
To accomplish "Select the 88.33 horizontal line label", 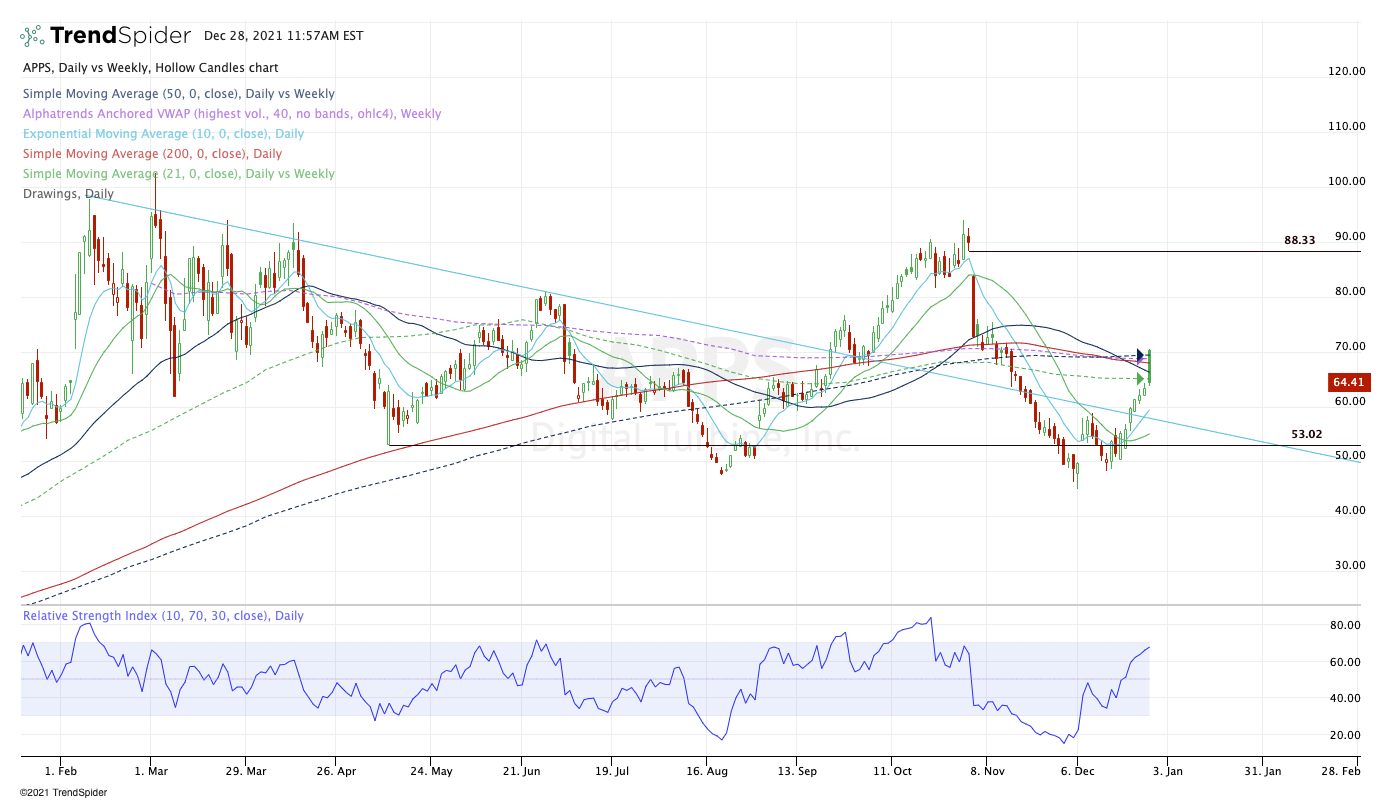I will 1299,241.
